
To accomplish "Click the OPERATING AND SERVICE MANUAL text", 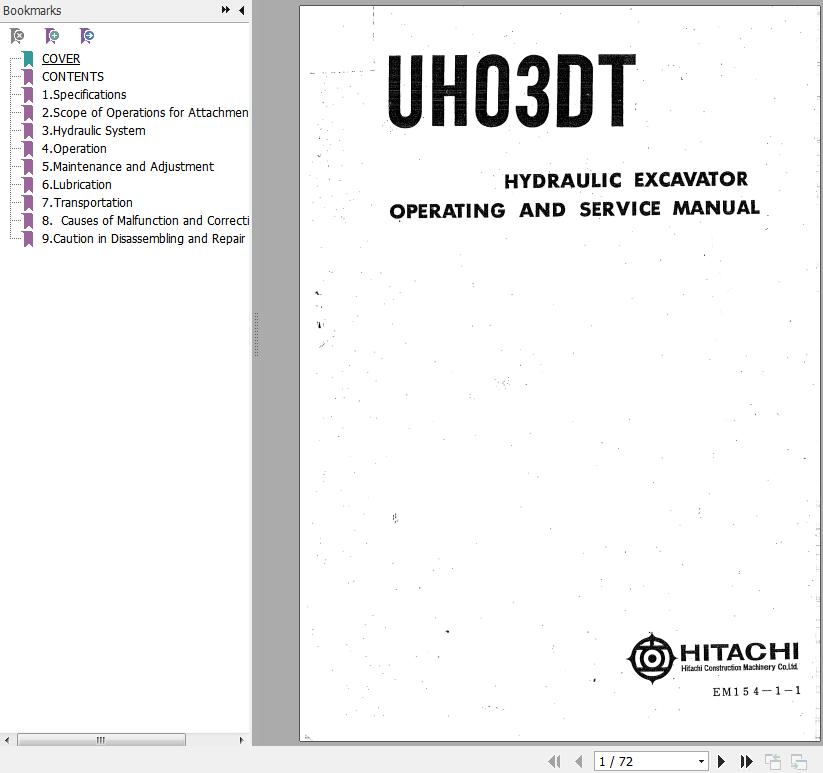I will pos(575,209).
